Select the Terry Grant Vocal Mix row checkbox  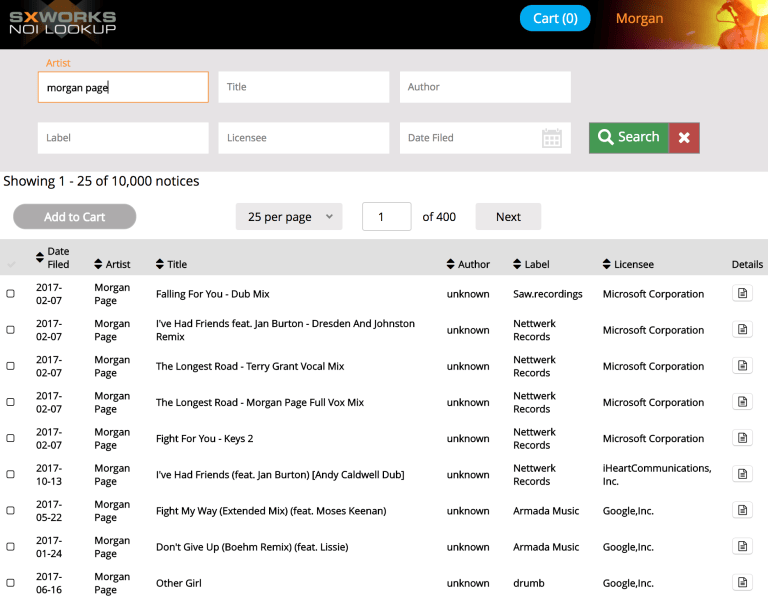pyautogui.click(x=10, y=366)
